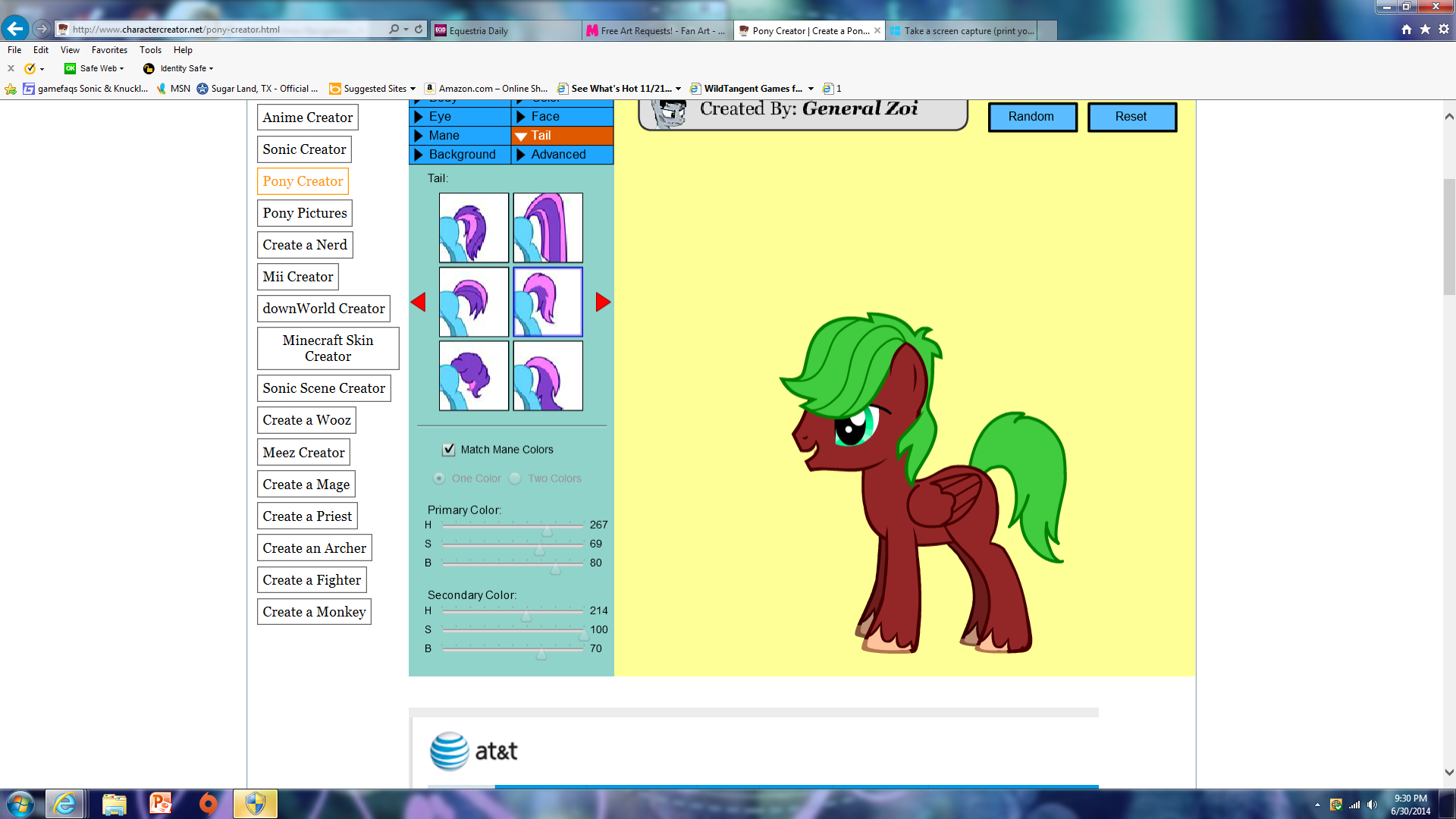Click the browser Back arrow button

(15, 29)
